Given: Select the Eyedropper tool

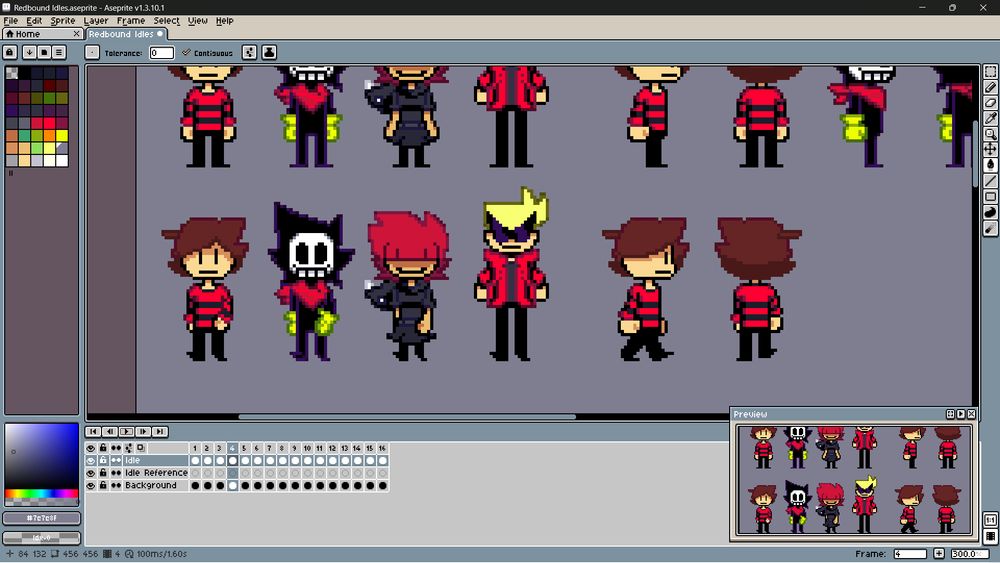Looking at the screenshot, I should [990, 118].
